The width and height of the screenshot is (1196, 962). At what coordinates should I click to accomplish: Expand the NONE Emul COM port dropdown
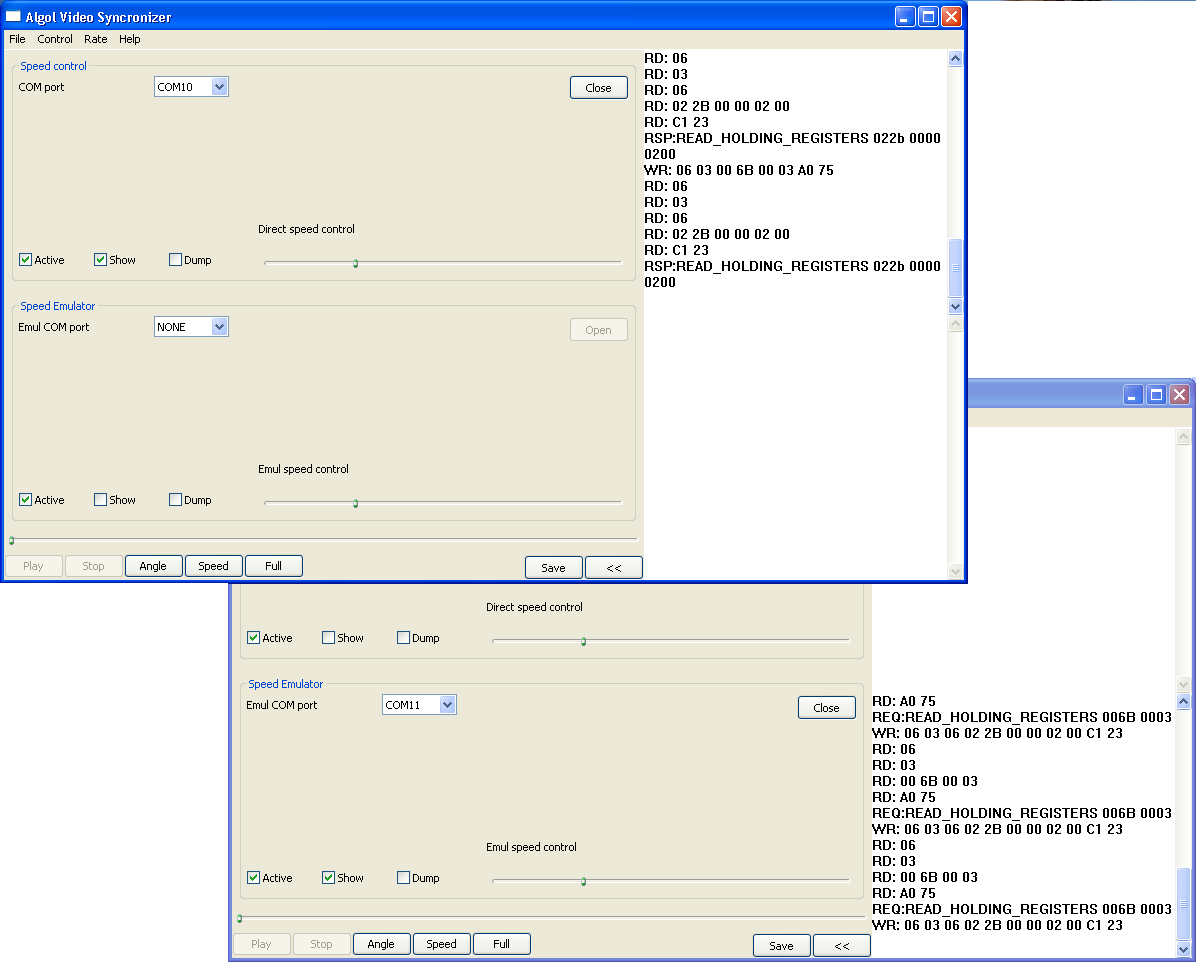pyautogui.click(x=219, y=327)
